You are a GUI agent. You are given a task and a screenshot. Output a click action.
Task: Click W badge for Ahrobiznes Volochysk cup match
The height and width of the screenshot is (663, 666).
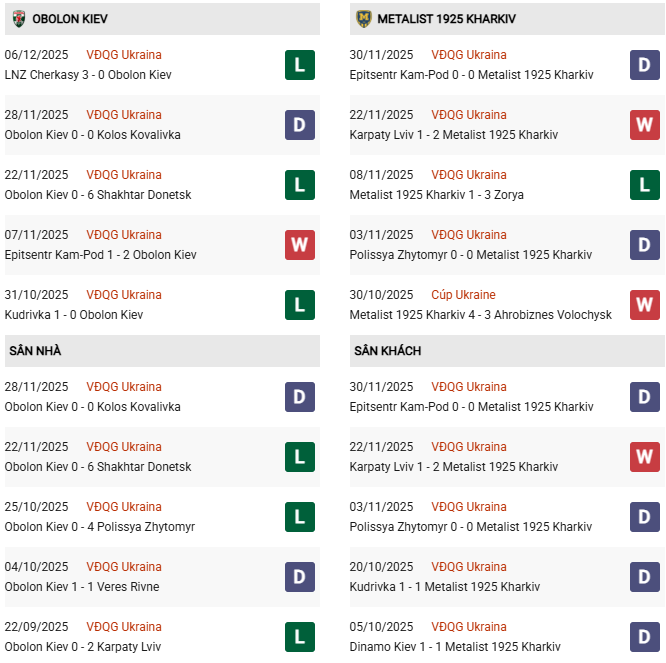pyautogui.click(x=644, y=305)
